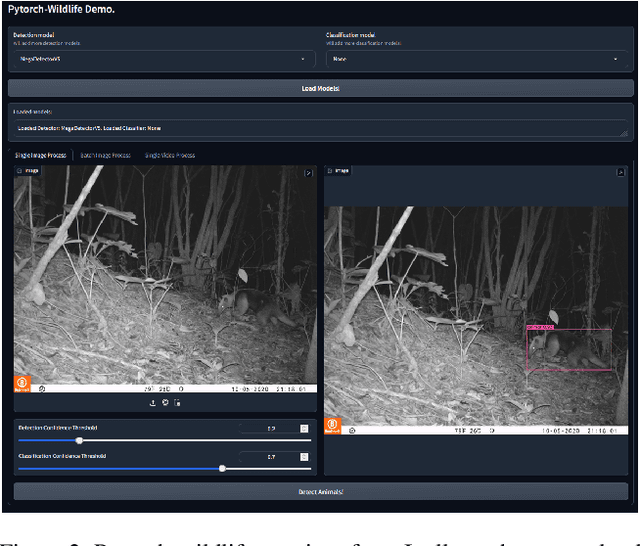Clear the input image with top-right icon
Viewport: 640px width, 546px height.
(309, 173)
